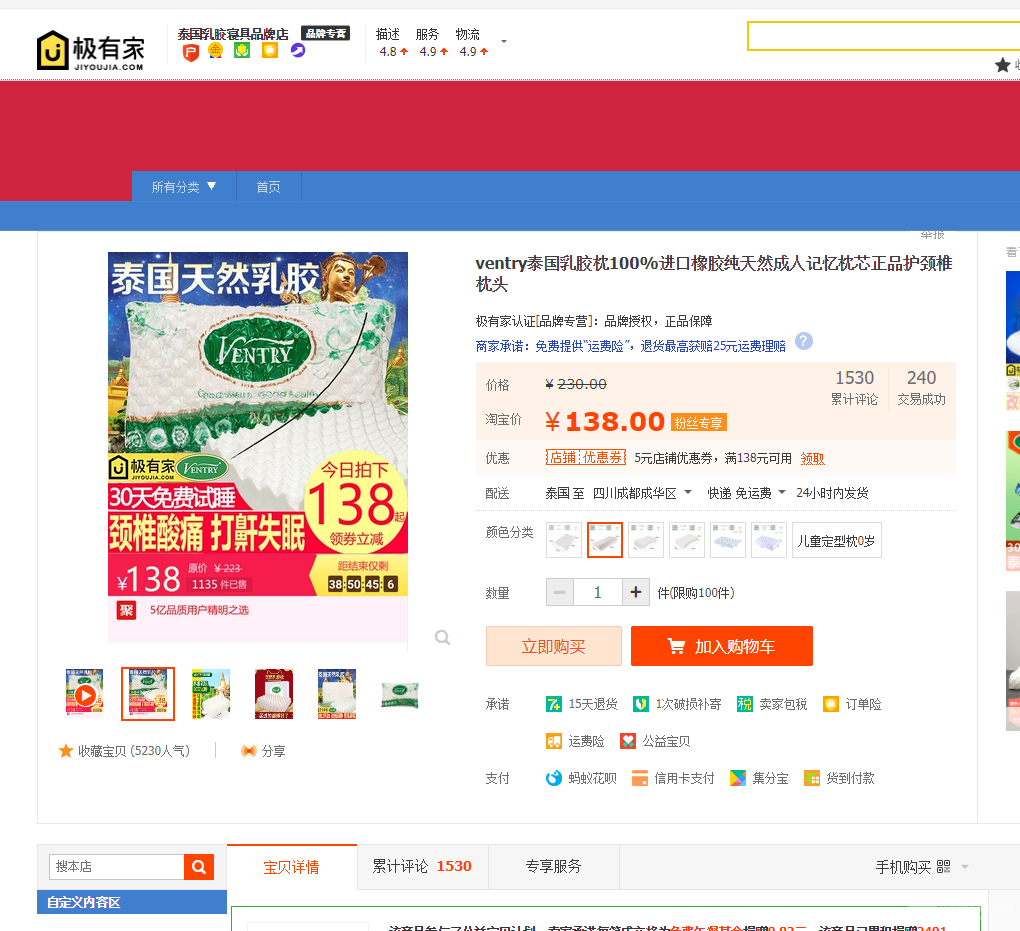Switch to the 专享服务 tab
The width and height of the screenshot is (1020, 931).
click(554, 866)
